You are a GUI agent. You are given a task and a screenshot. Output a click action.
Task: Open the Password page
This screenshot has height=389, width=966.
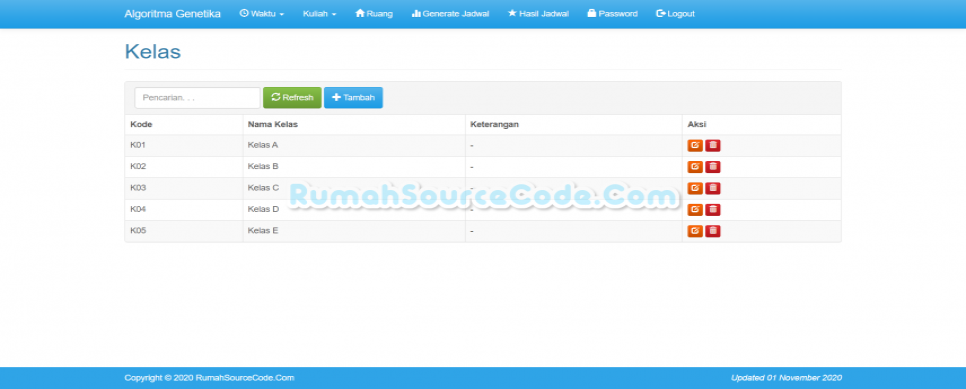612,14
